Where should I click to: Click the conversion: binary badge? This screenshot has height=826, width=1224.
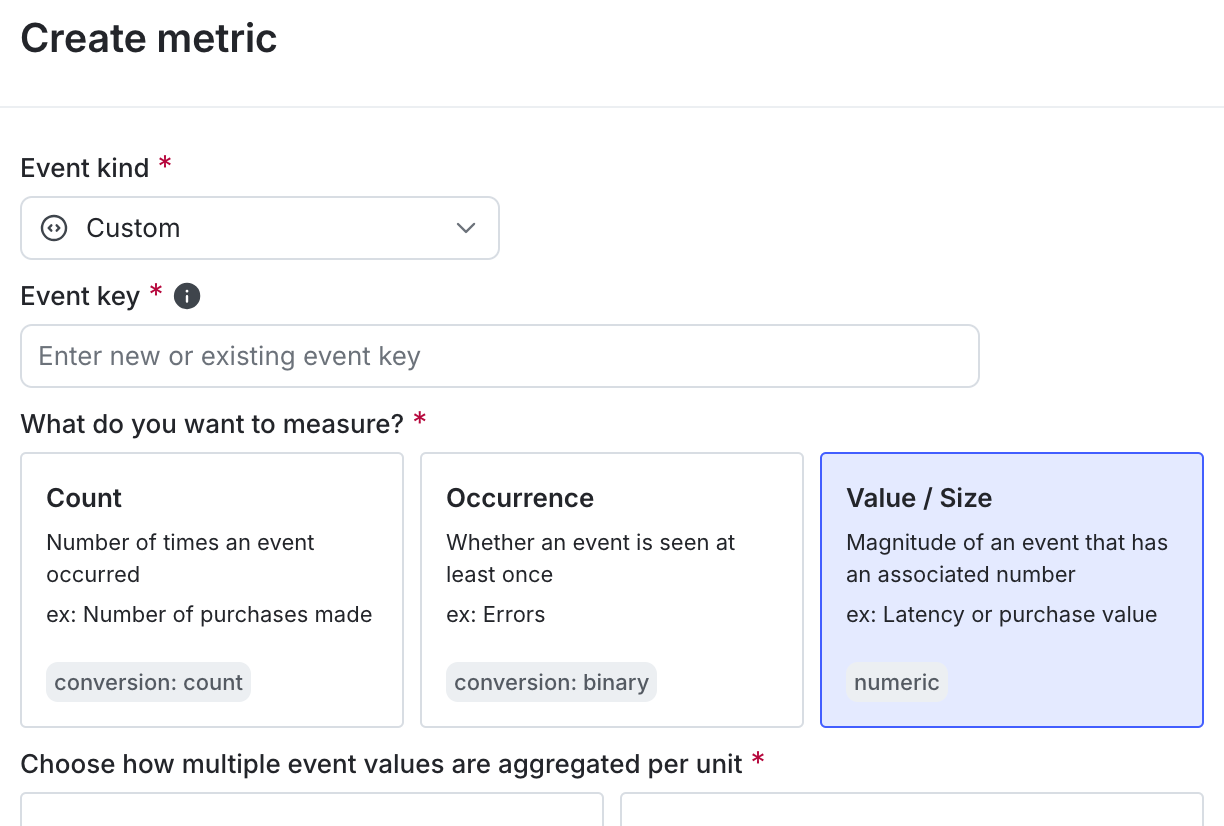[x=551, y=682]
